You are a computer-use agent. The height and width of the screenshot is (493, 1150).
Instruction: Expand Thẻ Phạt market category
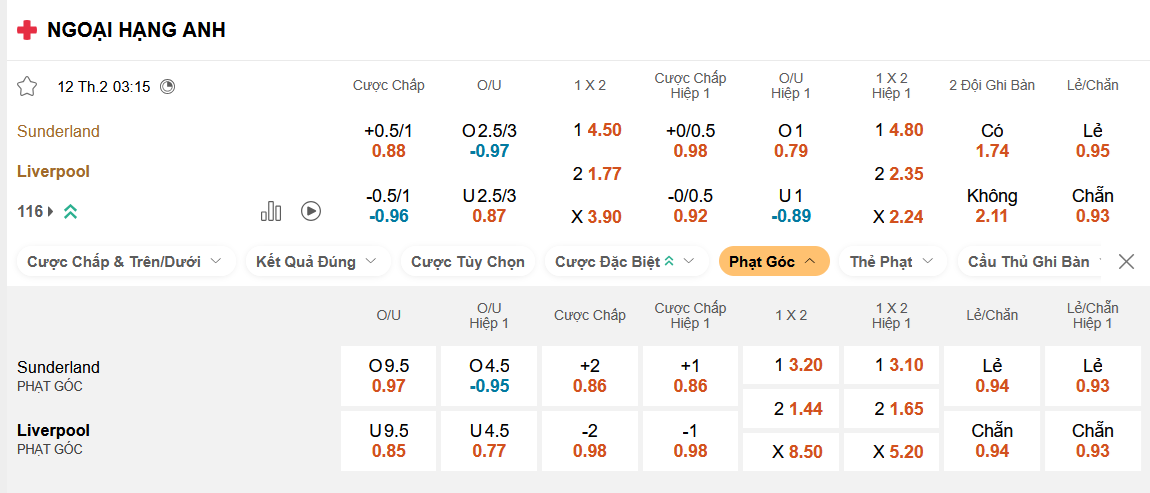[x=892, y=262]
